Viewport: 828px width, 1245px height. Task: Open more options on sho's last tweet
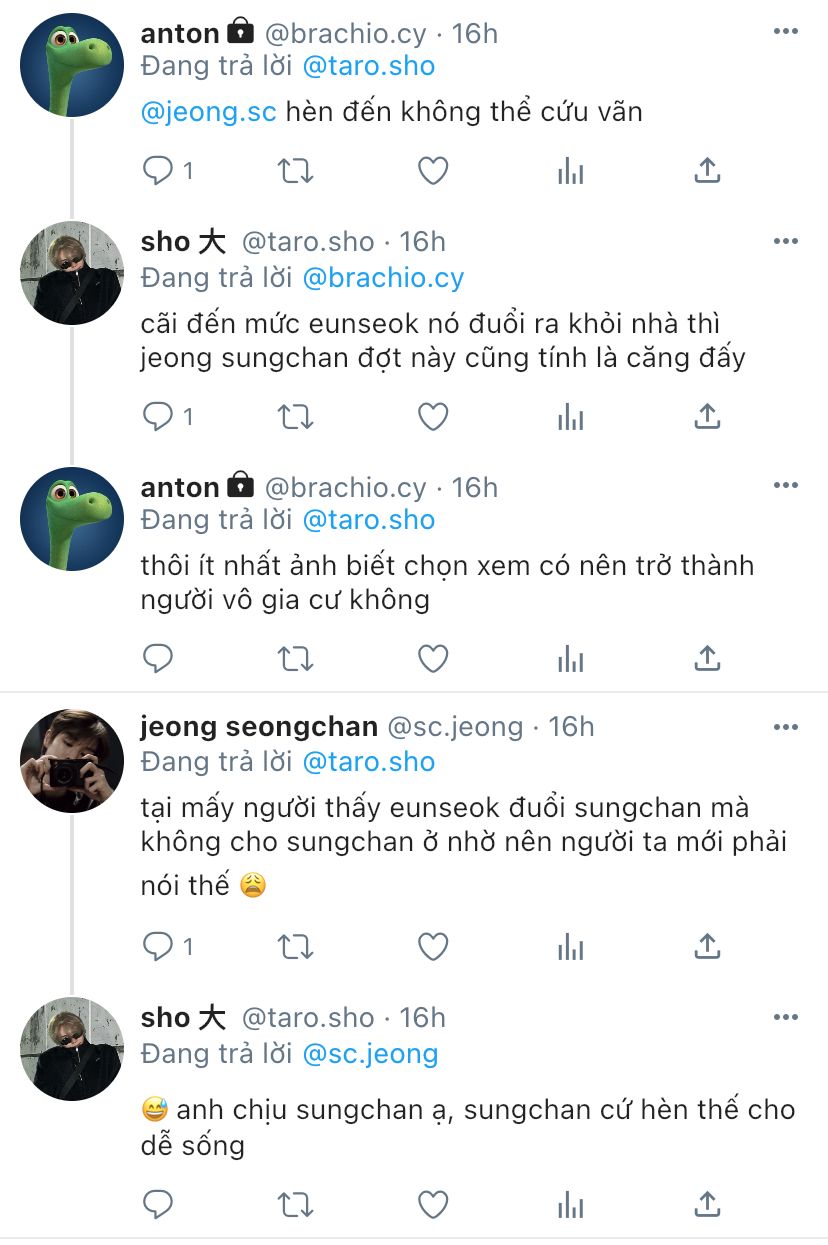(x=786, y=1017)
